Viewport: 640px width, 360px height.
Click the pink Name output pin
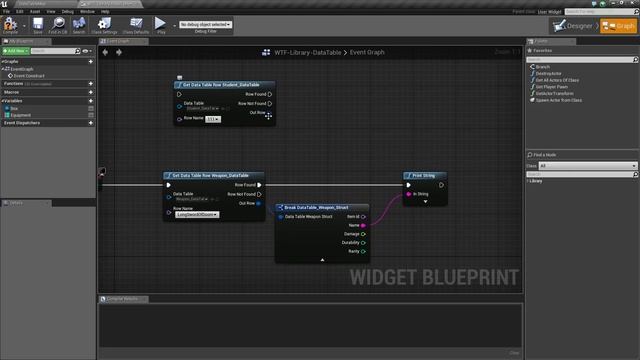pyautogui.click(x=363, y=225)
